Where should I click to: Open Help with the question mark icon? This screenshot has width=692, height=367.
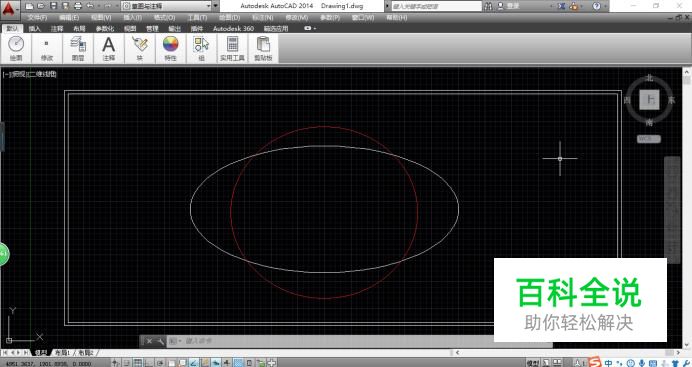596,6
